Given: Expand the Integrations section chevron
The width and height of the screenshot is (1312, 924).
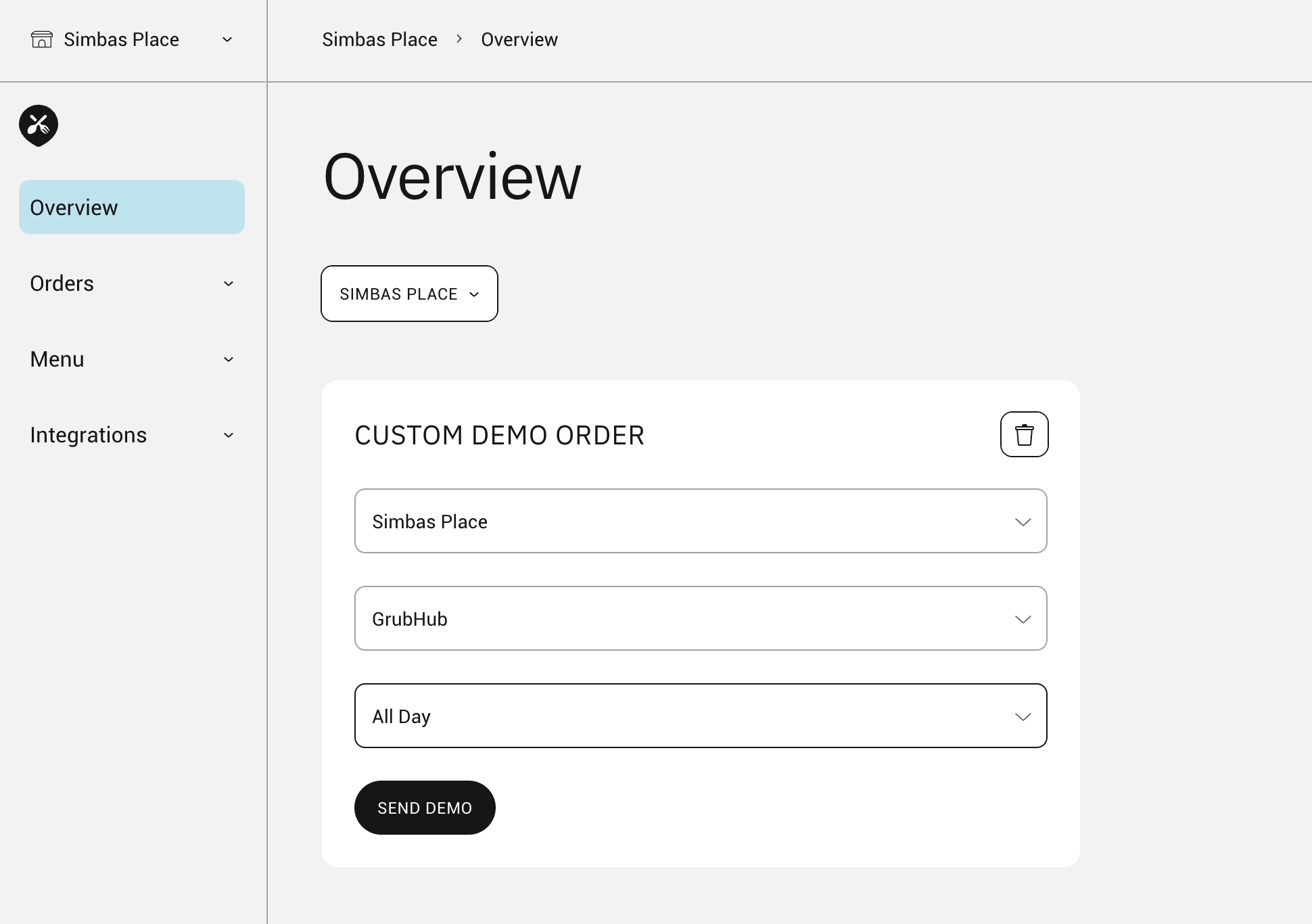Looking at the screenshot, I should click(x=229, y=435).
